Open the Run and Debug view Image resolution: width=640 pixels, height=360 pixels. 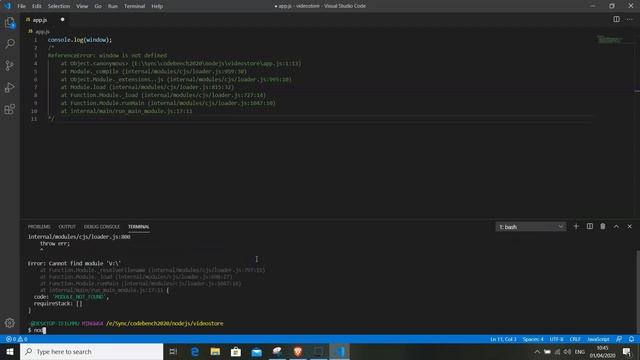click(10, 87)
